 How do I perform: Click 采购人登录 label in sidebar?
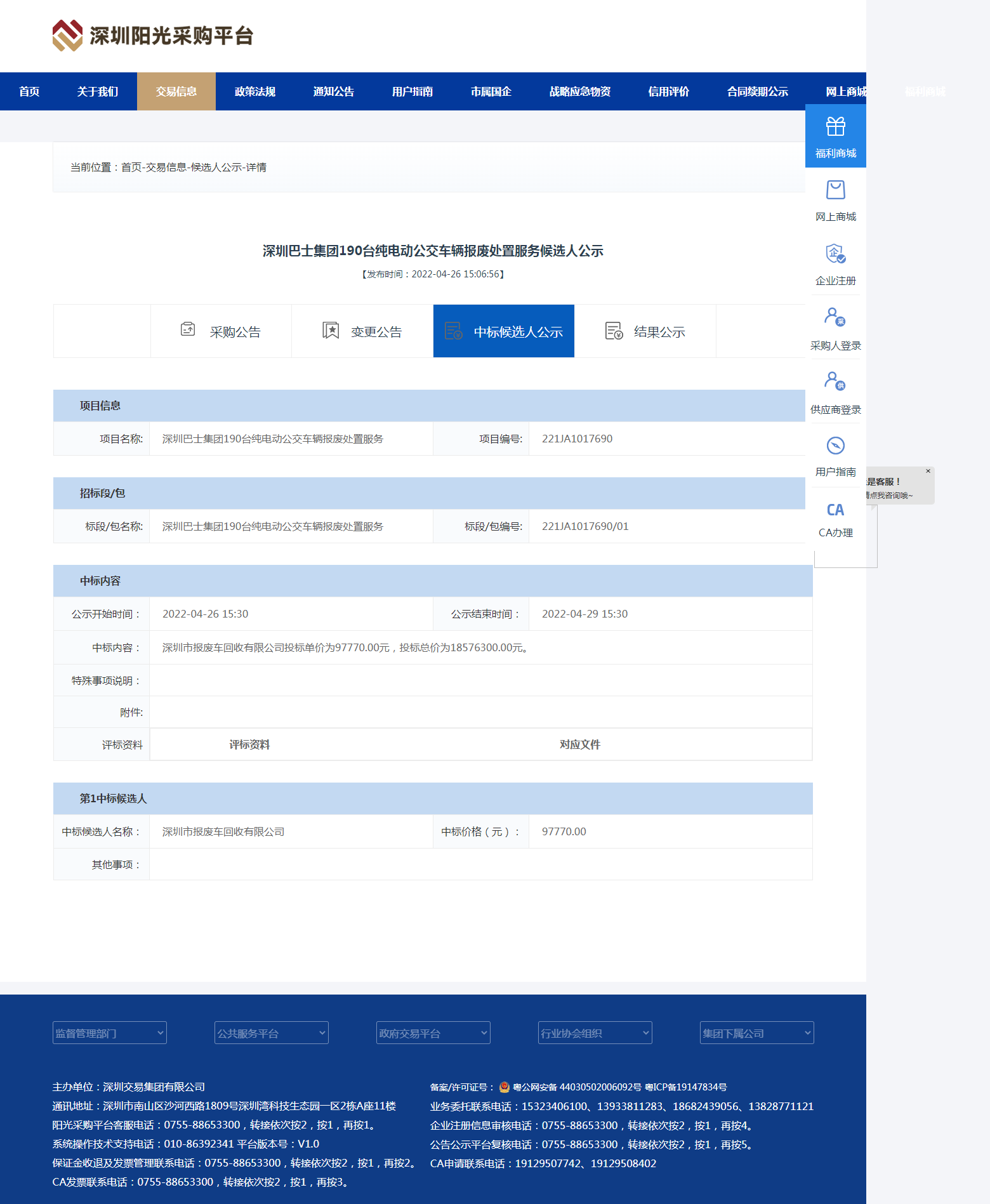(836, 345)
